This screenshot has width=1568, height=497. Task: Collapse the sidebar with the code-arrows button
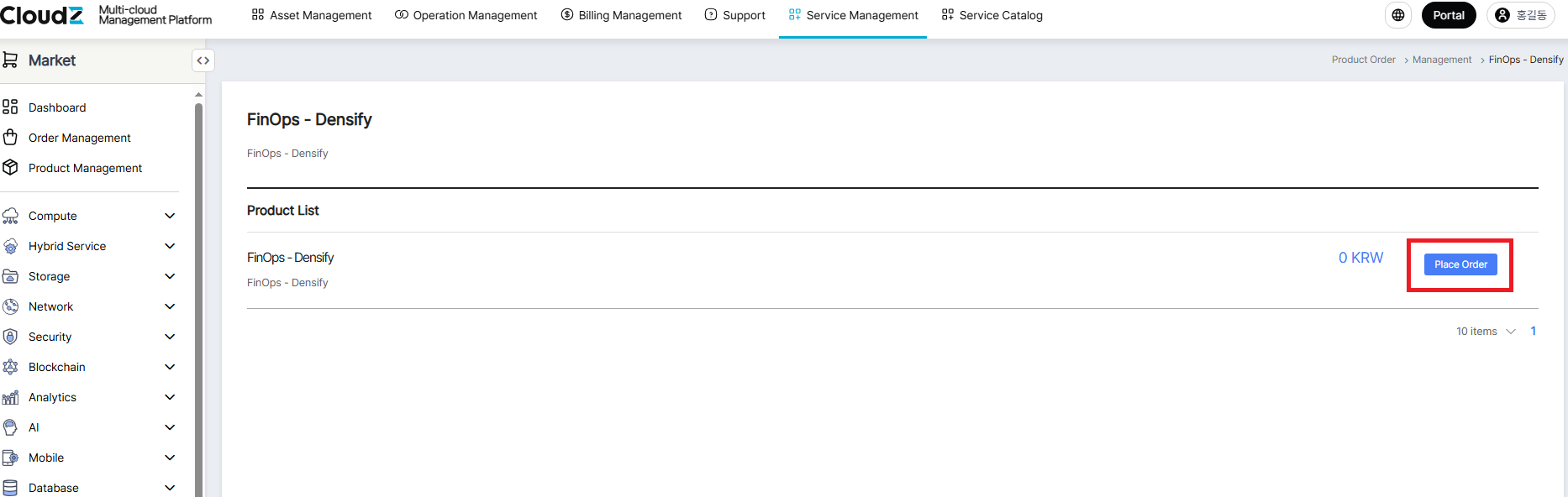203,60
